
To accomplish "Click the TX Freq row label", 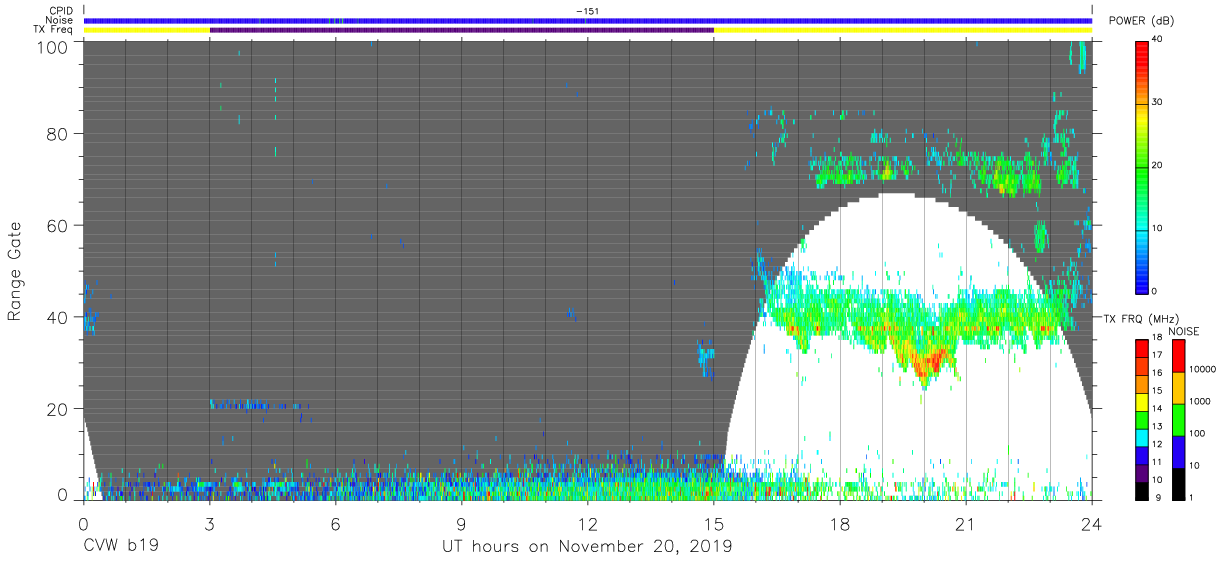I will [x=54, y=30].
